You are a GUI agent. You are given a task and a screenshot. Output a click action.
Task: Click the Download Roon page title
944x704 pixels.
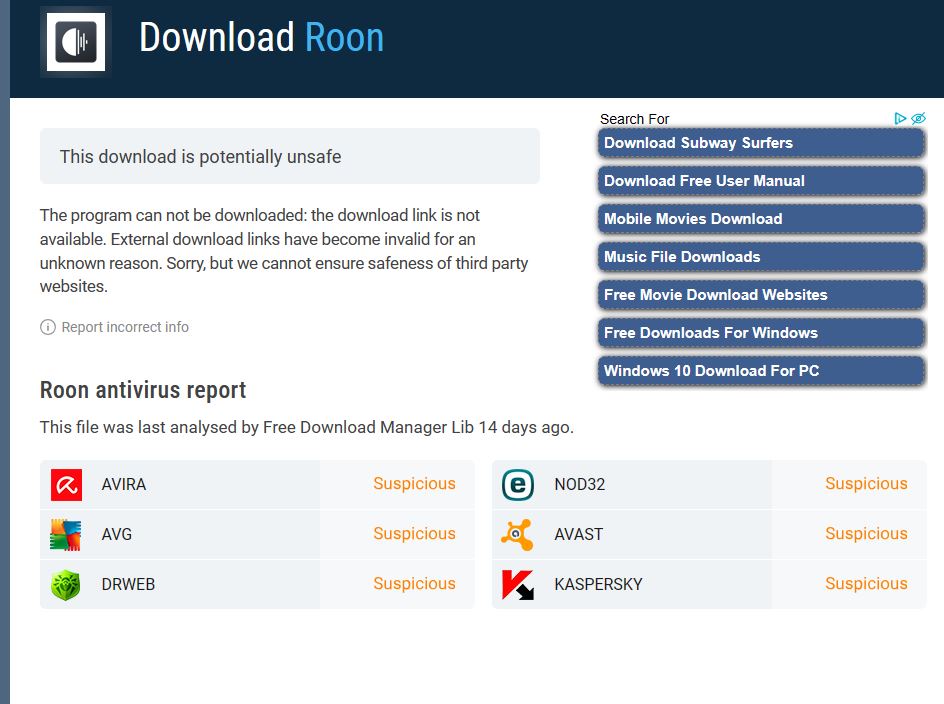(261, 37)
